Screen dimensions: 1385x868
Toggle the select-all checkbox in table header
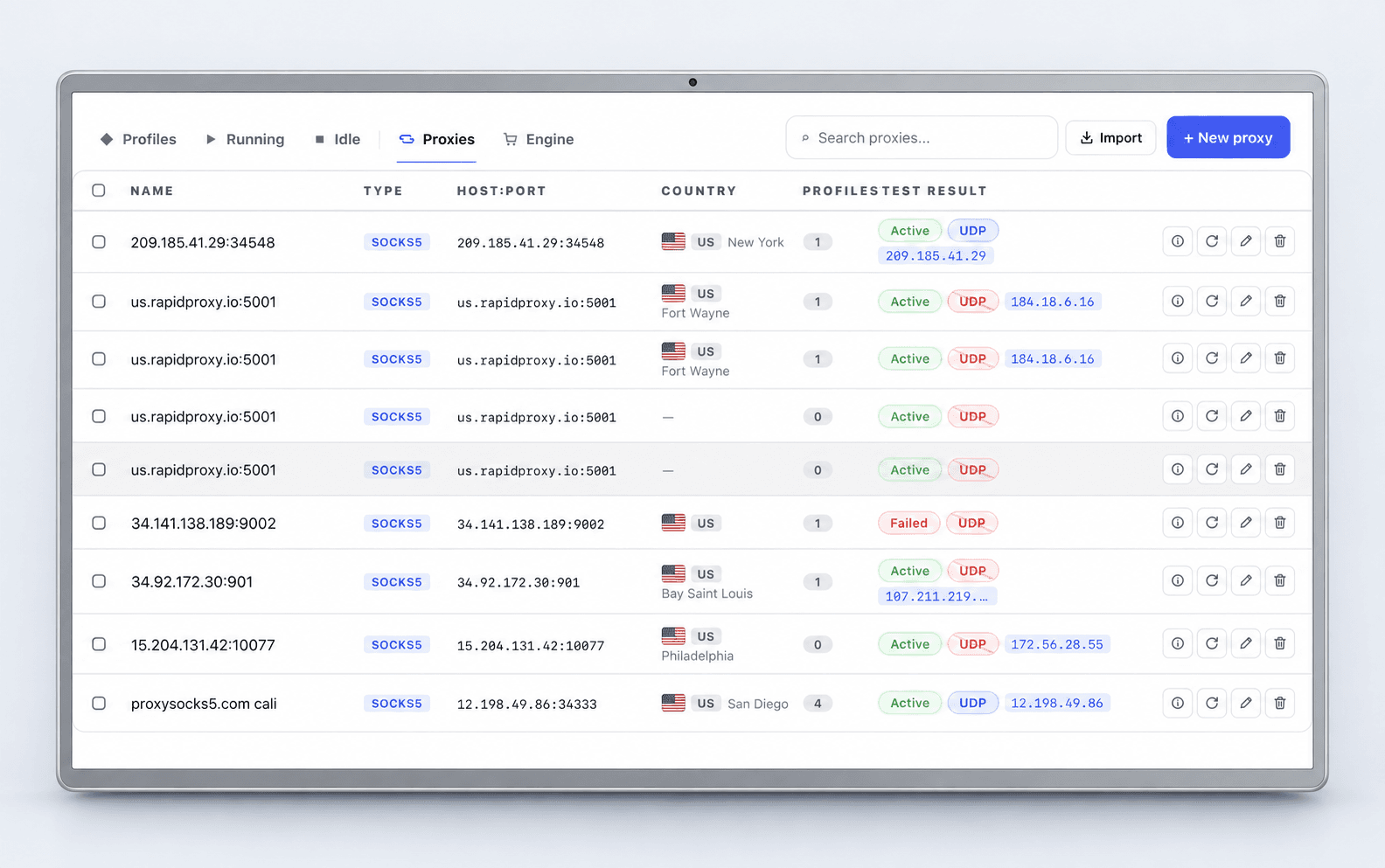(99, 191)
